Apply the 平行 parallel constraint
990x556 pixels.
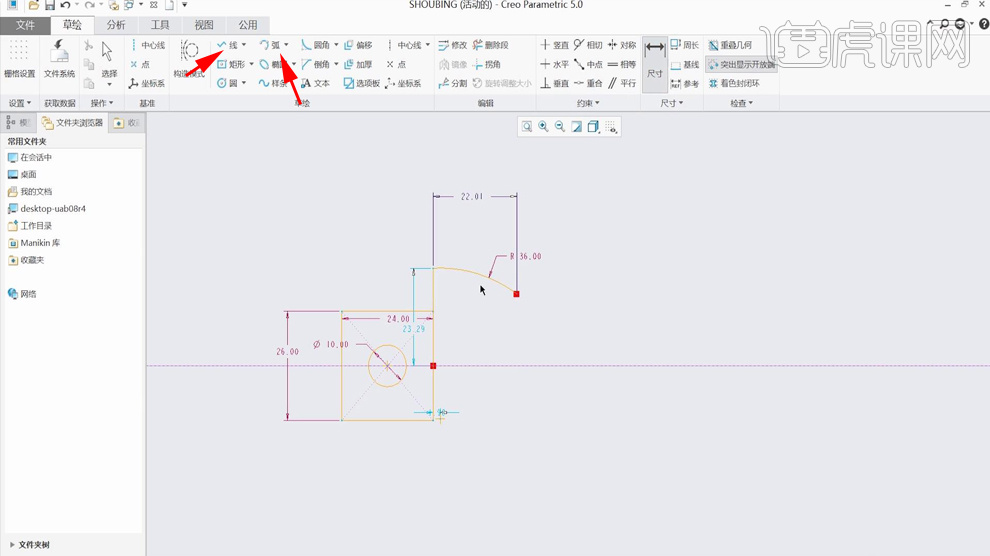coord(622,83)
